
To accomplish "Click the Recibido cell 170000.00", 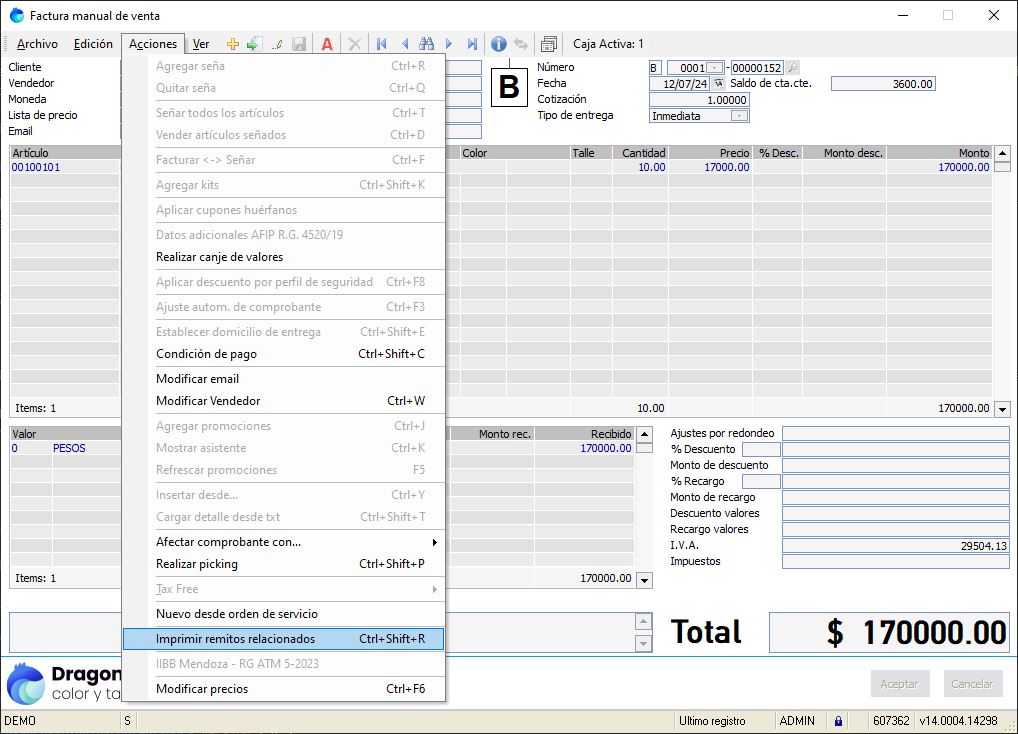I will (x=584, y=448).
